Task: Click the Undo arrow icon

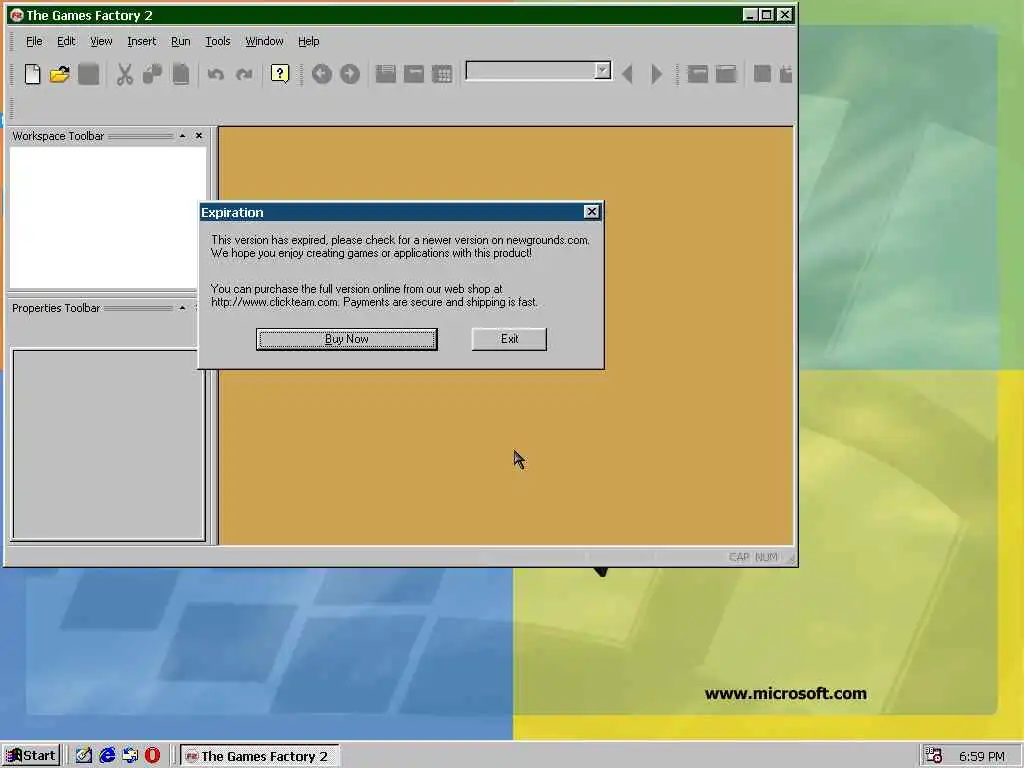Action: tap(216, 74)
